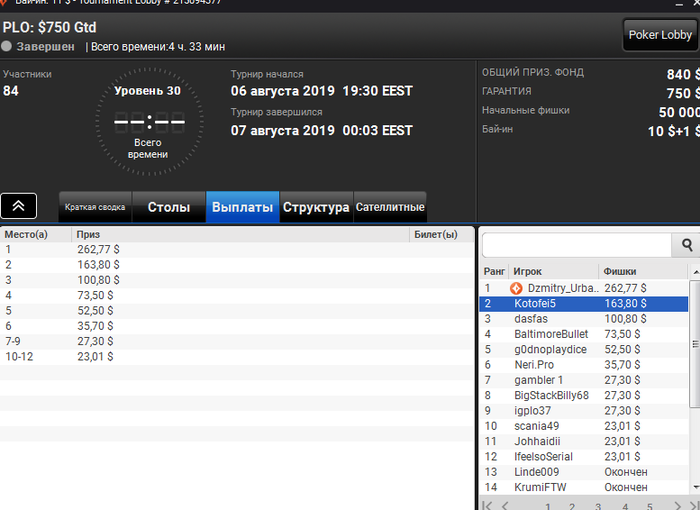The image size is (700, 510).
Task: Click the Место(а) column header
Action: point(36,234)
